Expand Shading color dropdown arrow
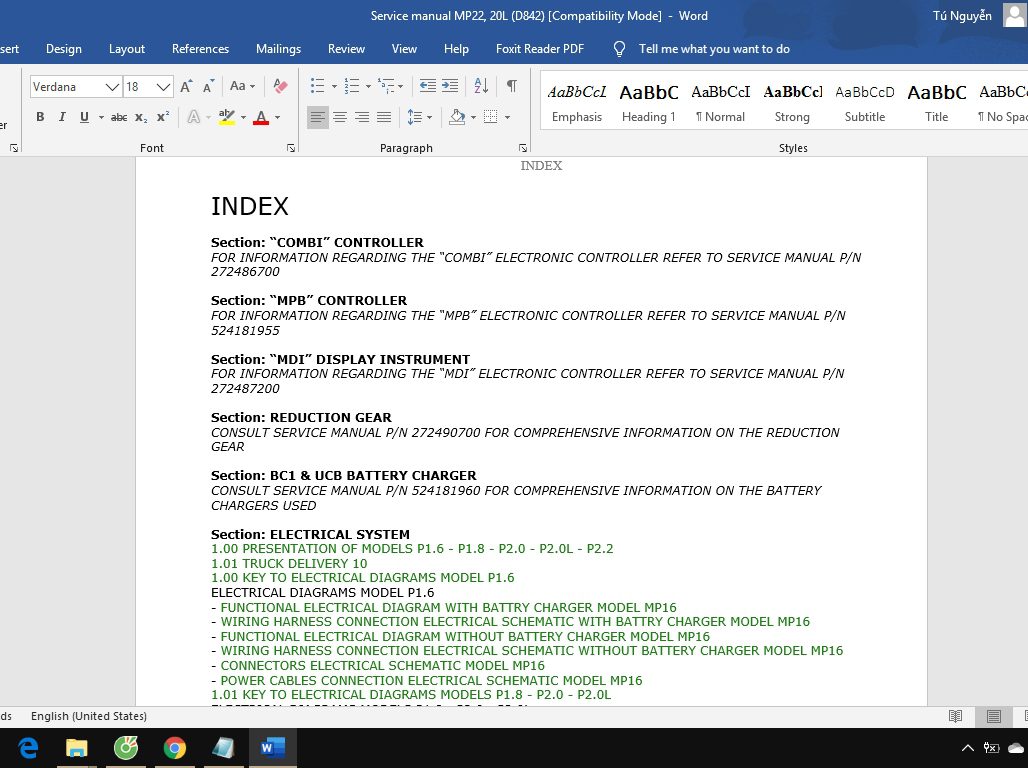 473,117
